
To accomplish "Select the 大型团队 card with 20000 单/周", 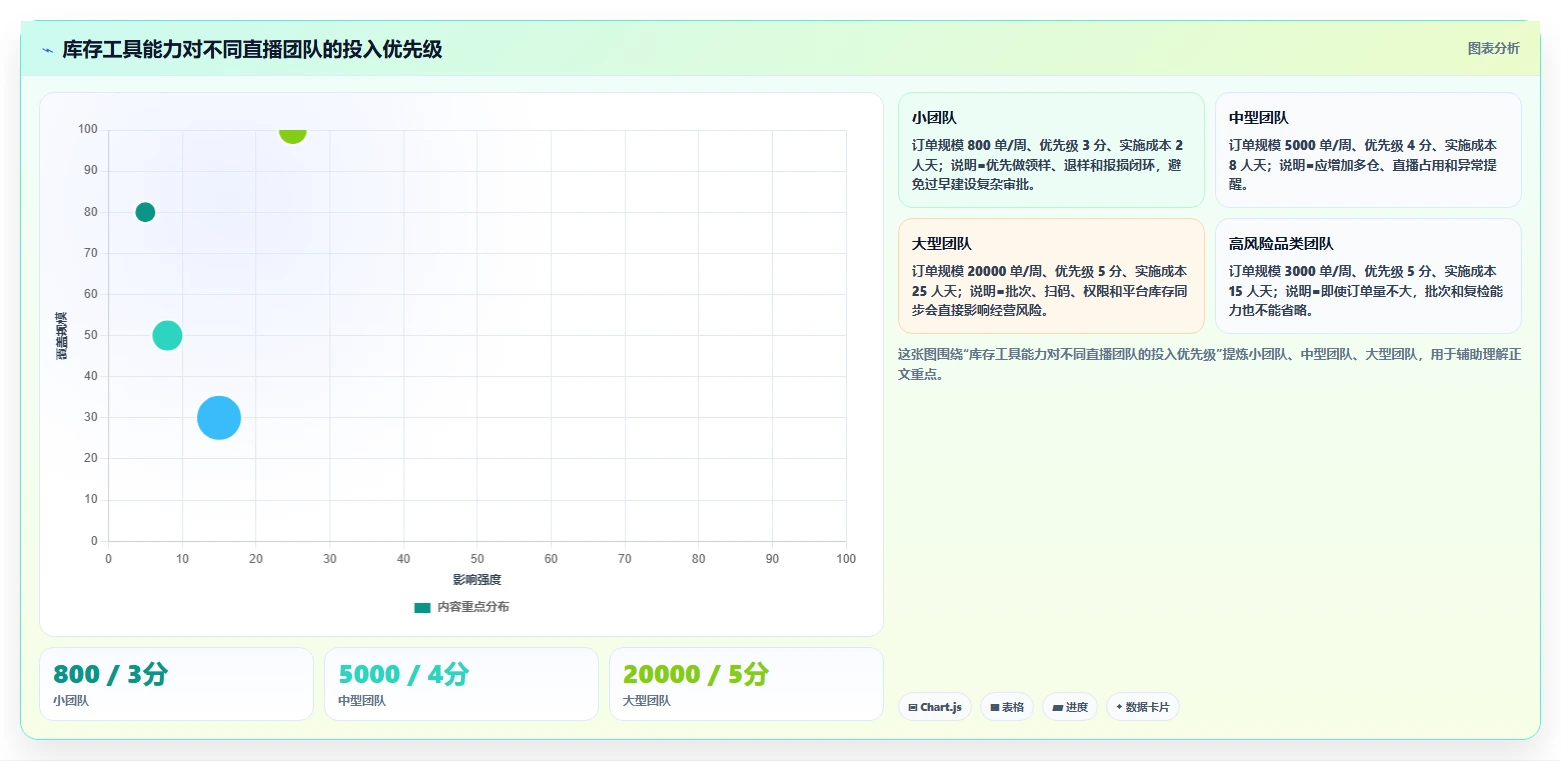I will click(x=1051, y=276).
